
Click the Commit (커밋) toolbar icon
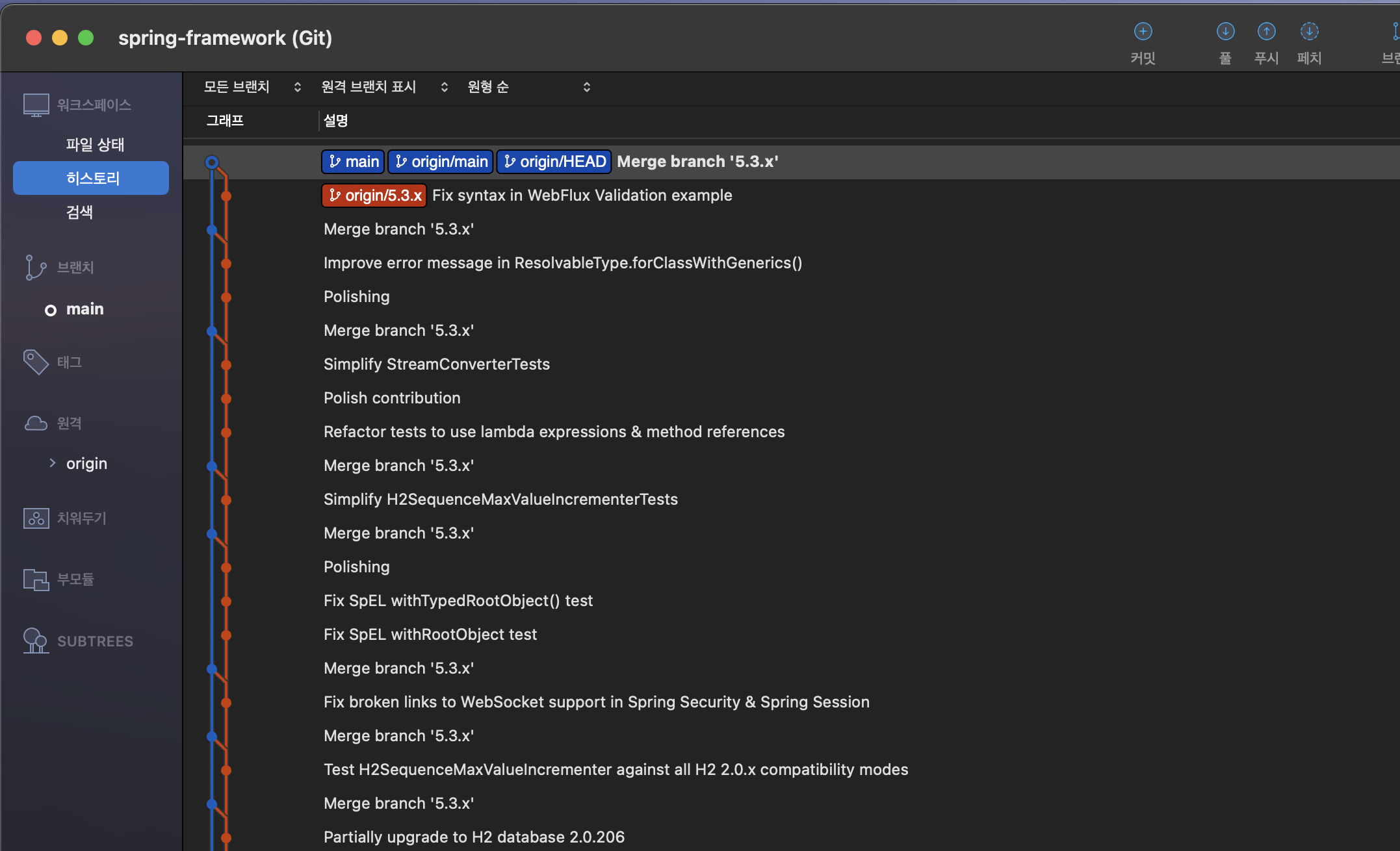(1143, 32)
